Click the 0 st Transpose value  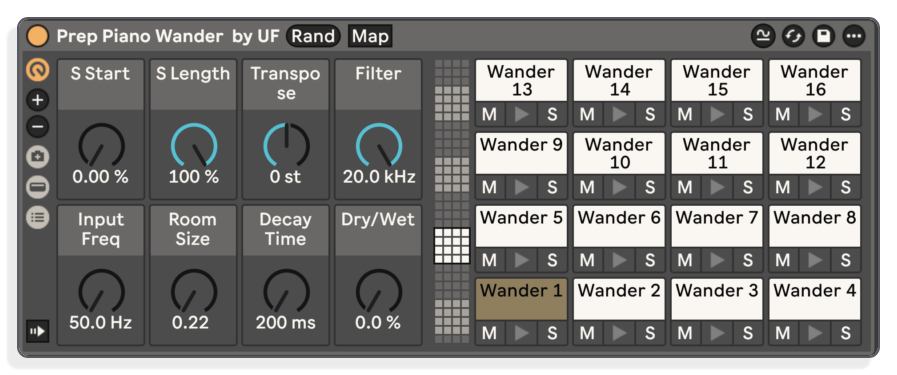tap(285, 177)
